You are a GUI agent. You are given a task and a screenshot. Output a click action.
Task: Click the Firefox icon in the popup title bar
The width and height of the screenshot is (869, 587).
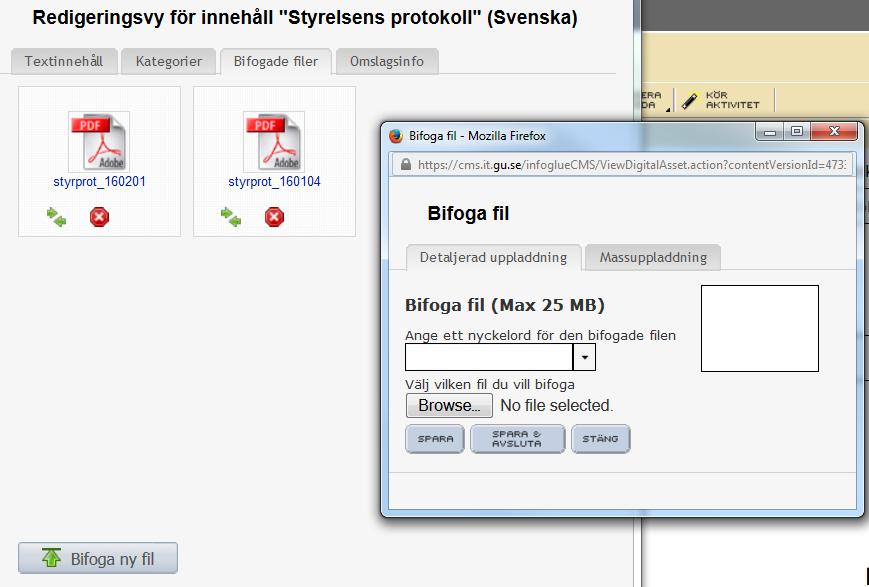(x=396, y=136)
